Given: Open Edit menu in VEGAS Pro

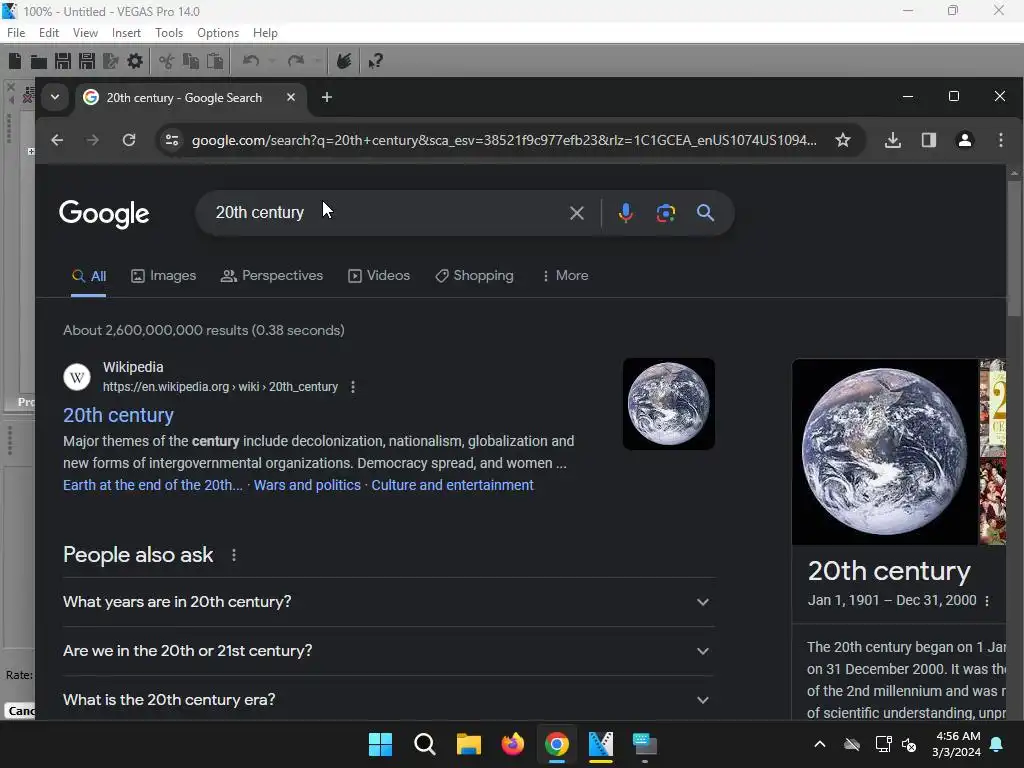Looking at the screenshot, I should tap(49, 33).
